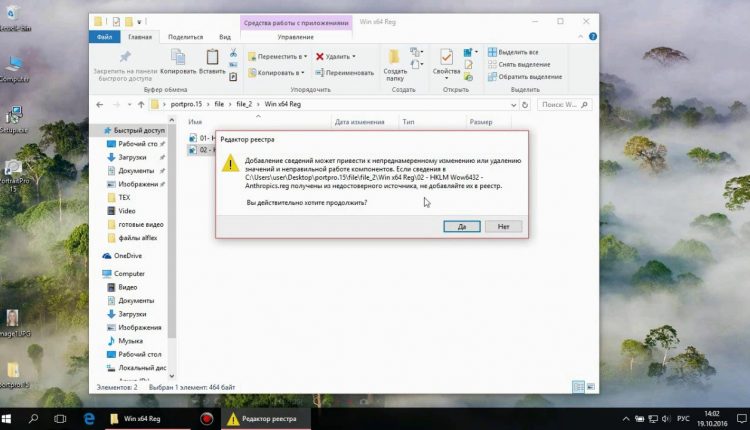The width and height of the screenshot is (750, 430).
Task: Select the 01 registry file in list
Action: pos(202,138)
